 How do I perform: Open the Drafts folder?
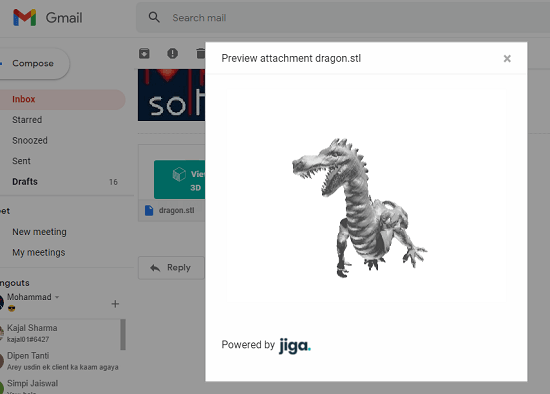tap(25, 182)
